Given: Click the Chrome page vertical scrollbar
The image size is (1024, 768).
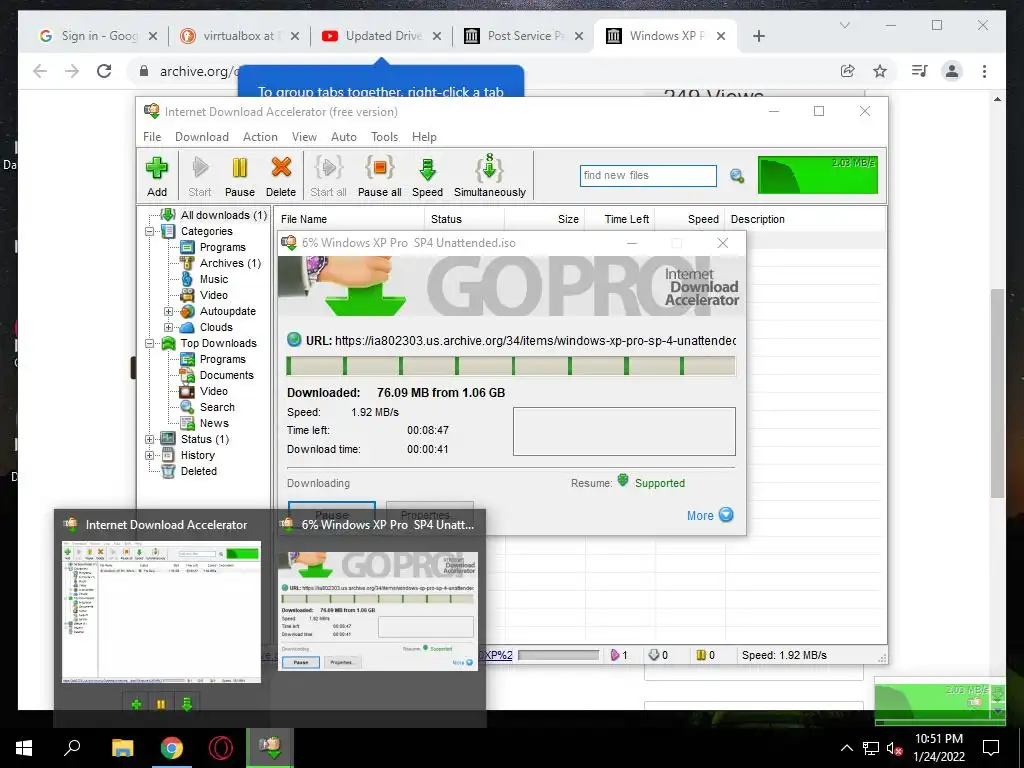Looking at the screenshot, I should click(x=997, y=394).
